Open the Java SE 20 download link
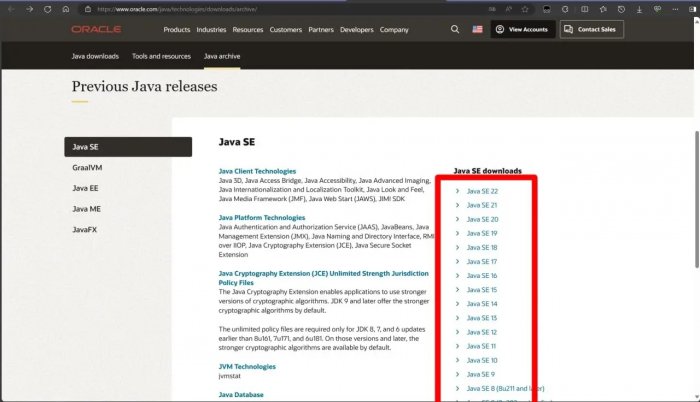 click(482, 219)
